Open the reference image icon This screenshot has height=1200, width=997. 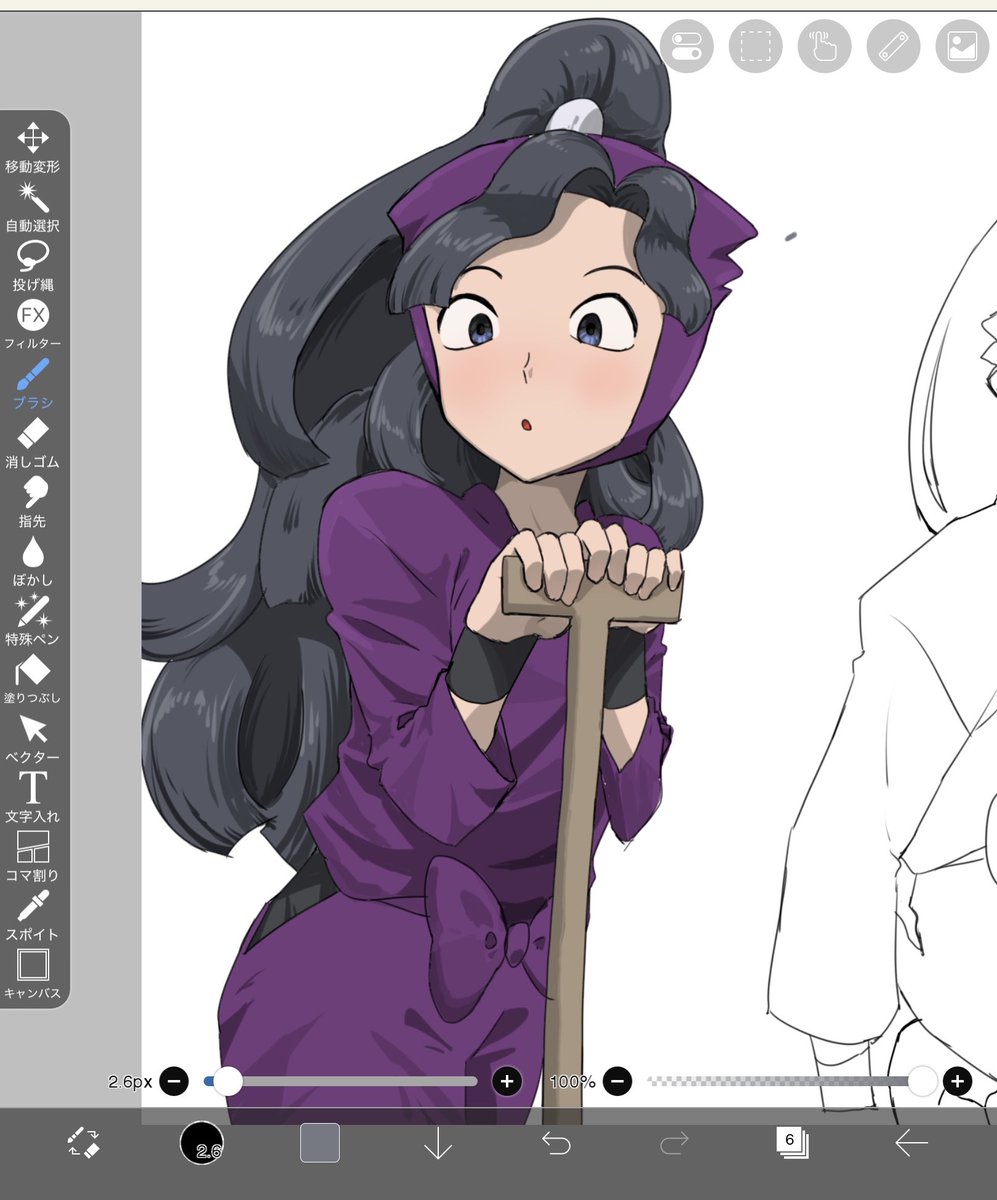tap(962, 46)
